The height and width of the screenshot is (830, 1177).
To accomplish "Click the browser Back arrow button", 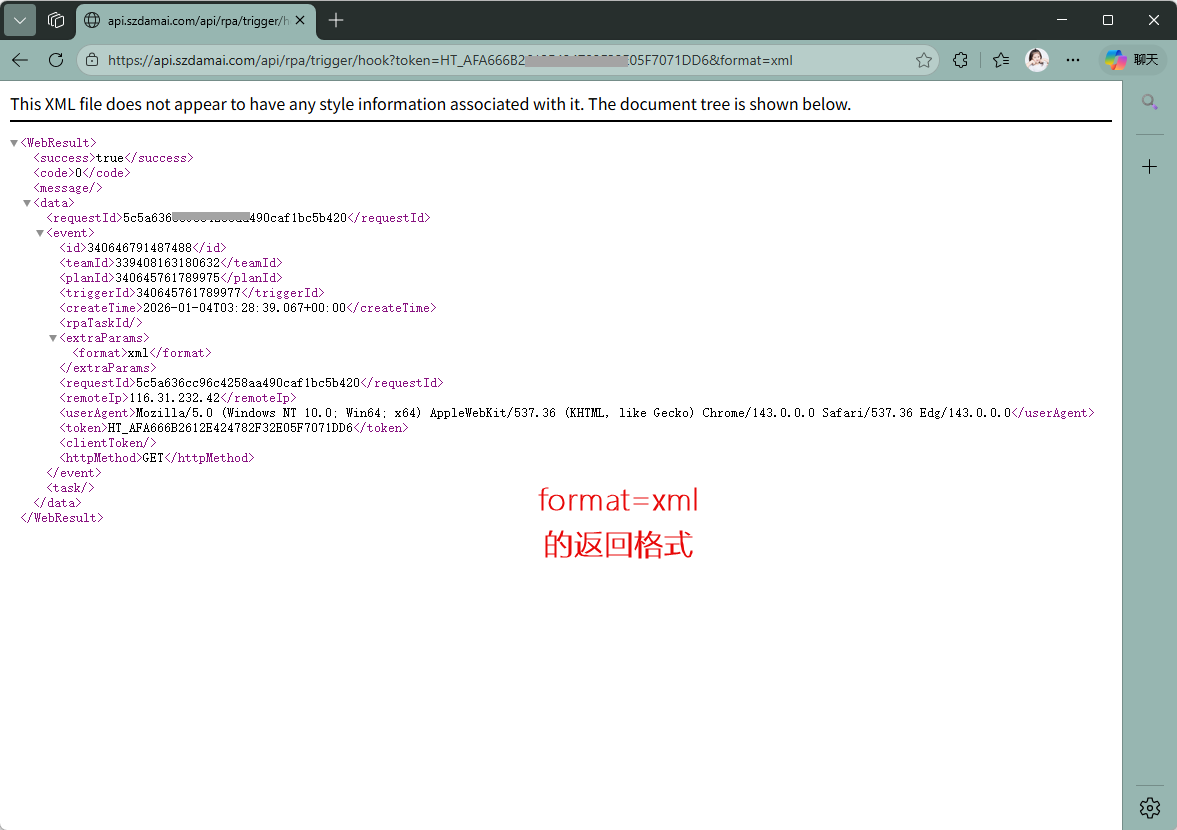I will click(20, 60).
